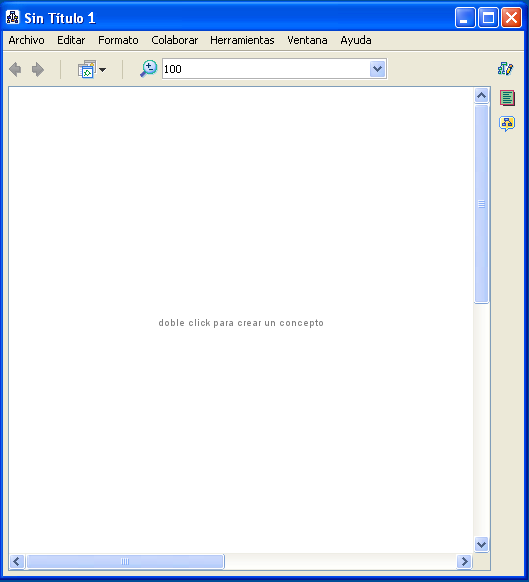
Task: Click the back navigation arrow
Action: pyautogui.click(x=15, y=69)
